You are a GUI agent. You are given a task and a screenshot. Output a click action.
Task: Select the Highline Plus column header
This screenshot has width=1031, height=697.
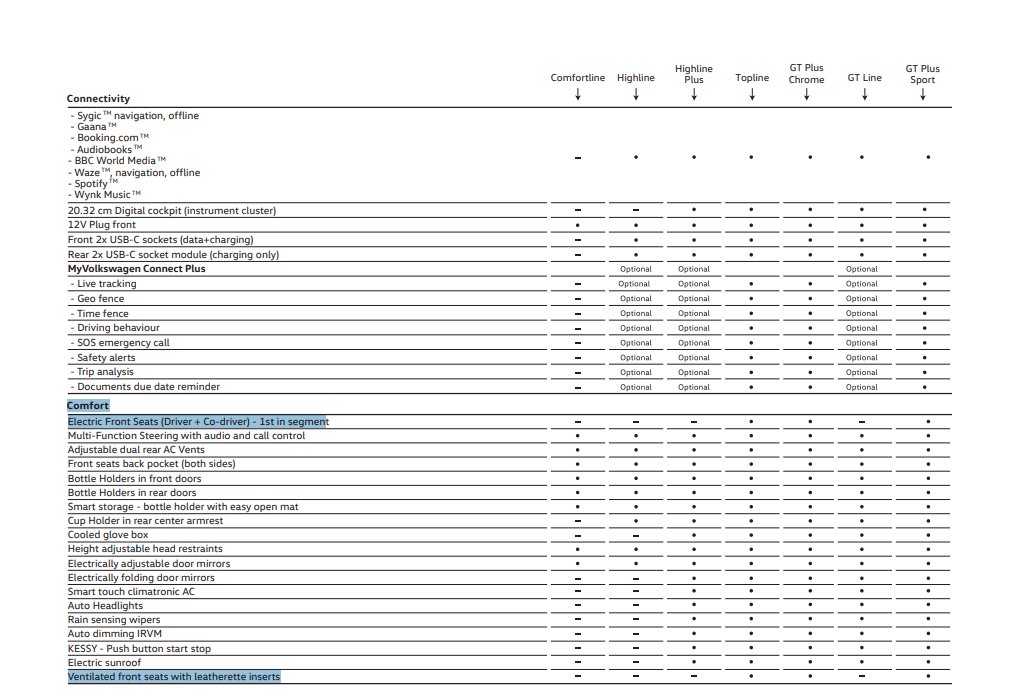click(x=694, y=74)
